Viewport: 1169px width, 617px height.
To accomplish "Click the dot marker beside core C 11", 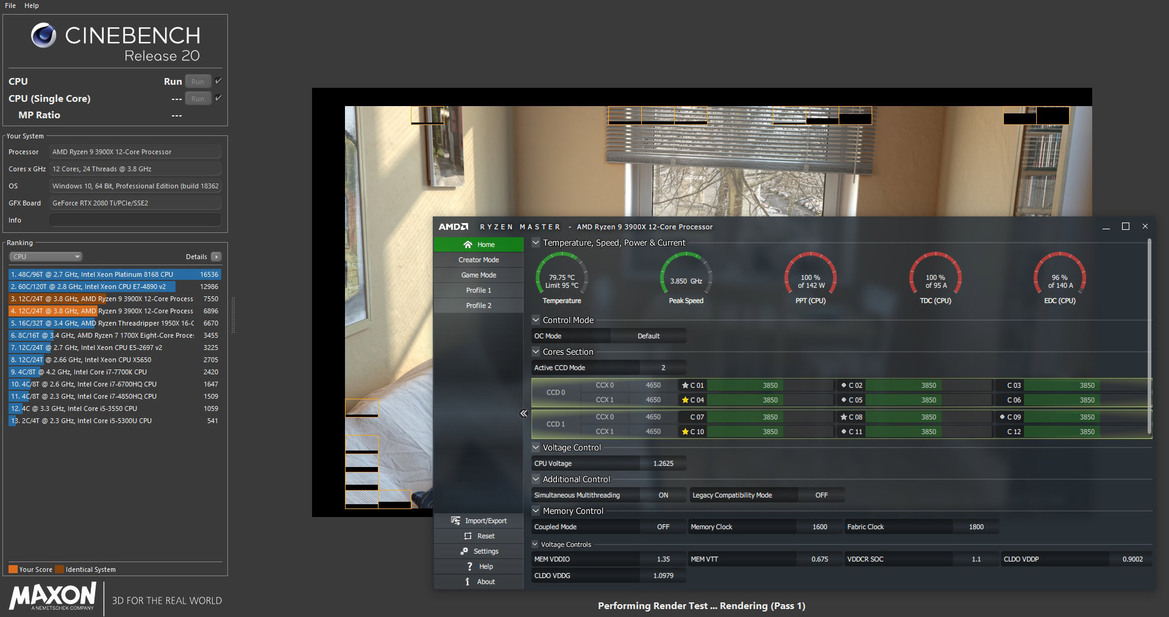I will pos(844,431).
